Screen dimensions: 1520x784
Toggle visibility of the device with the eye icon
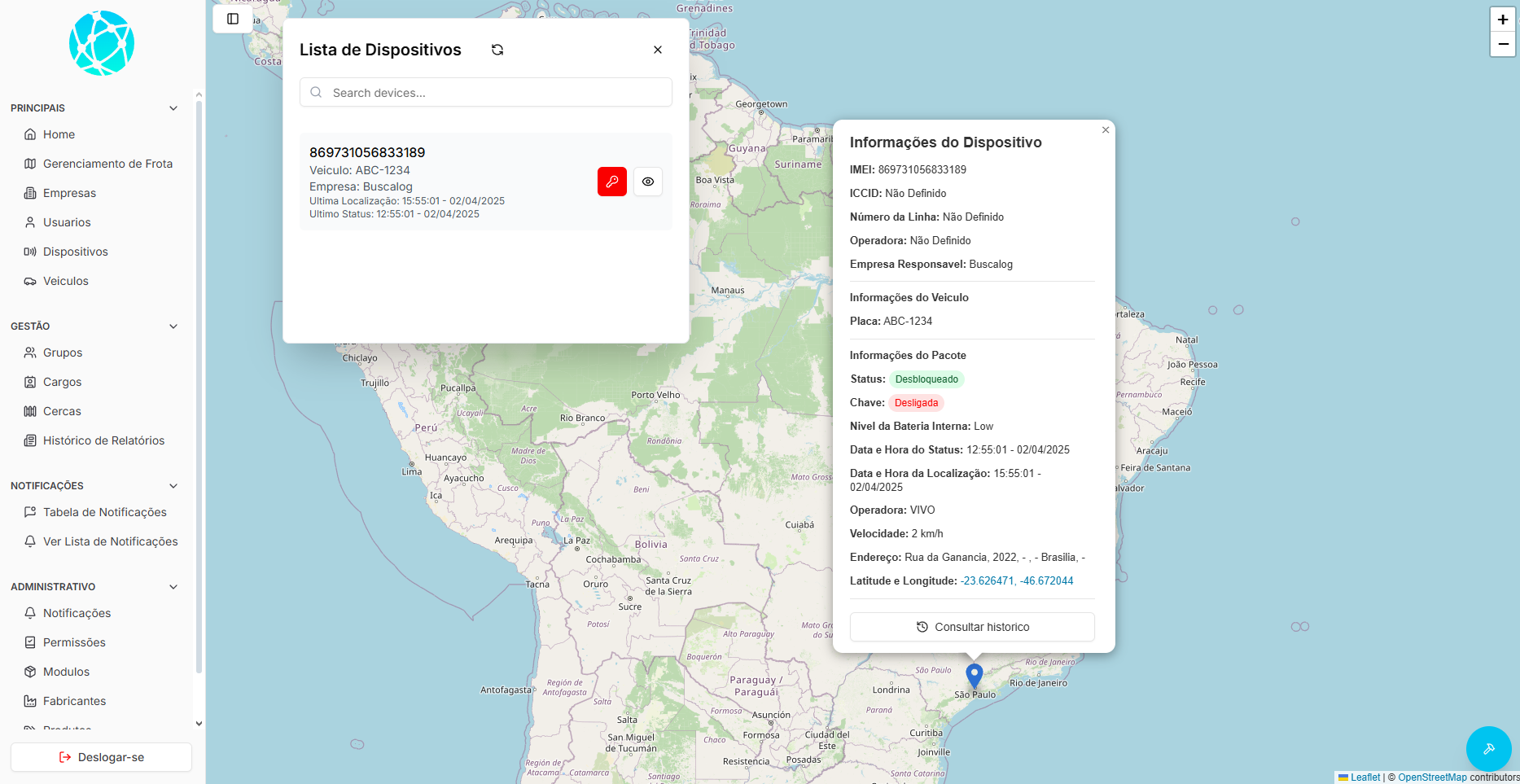coord(647,182)
